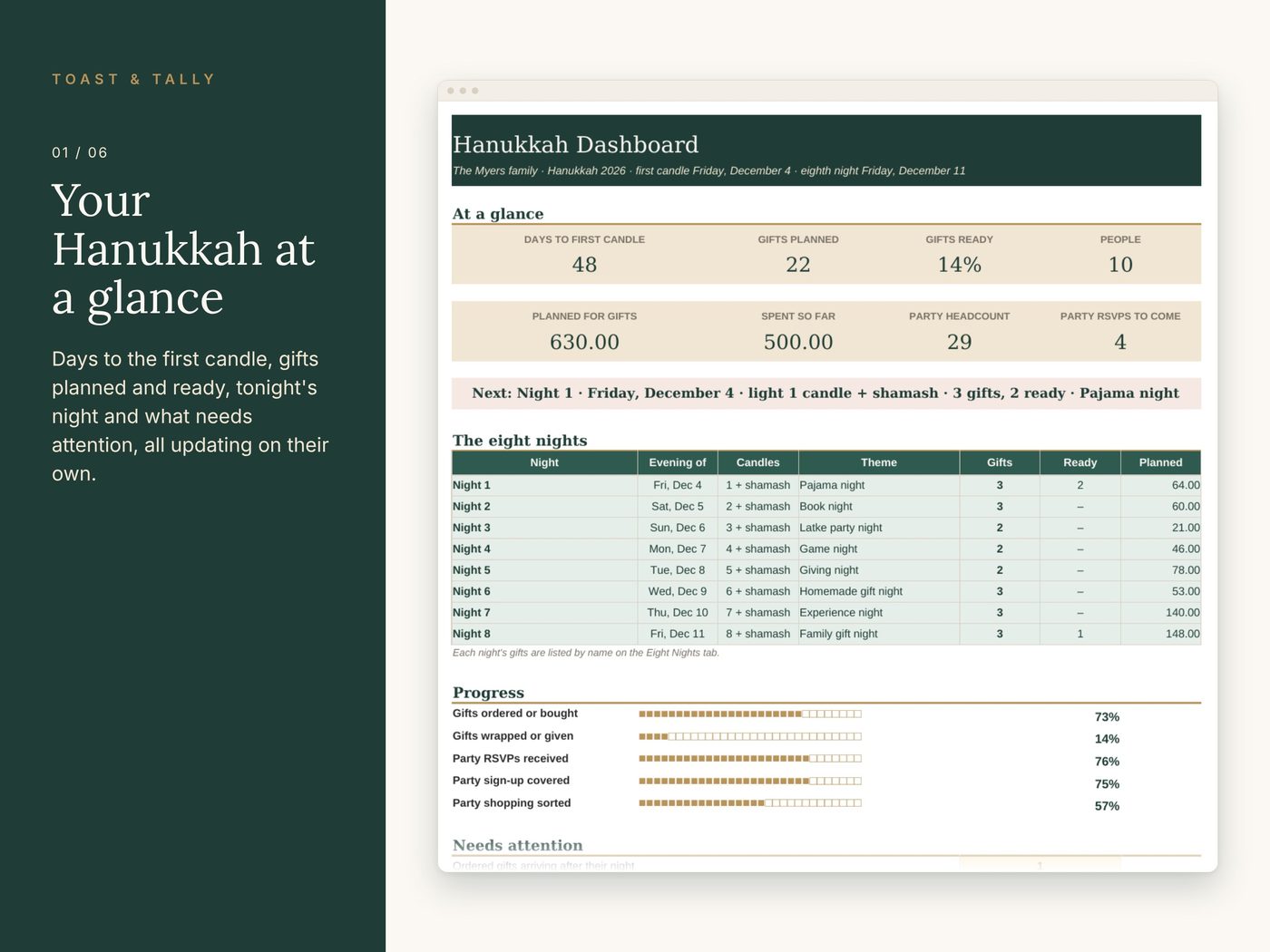Click the 6 + shamash candles cell
Viewport: 1270px width, 952px height.
(x=757, y=591)
